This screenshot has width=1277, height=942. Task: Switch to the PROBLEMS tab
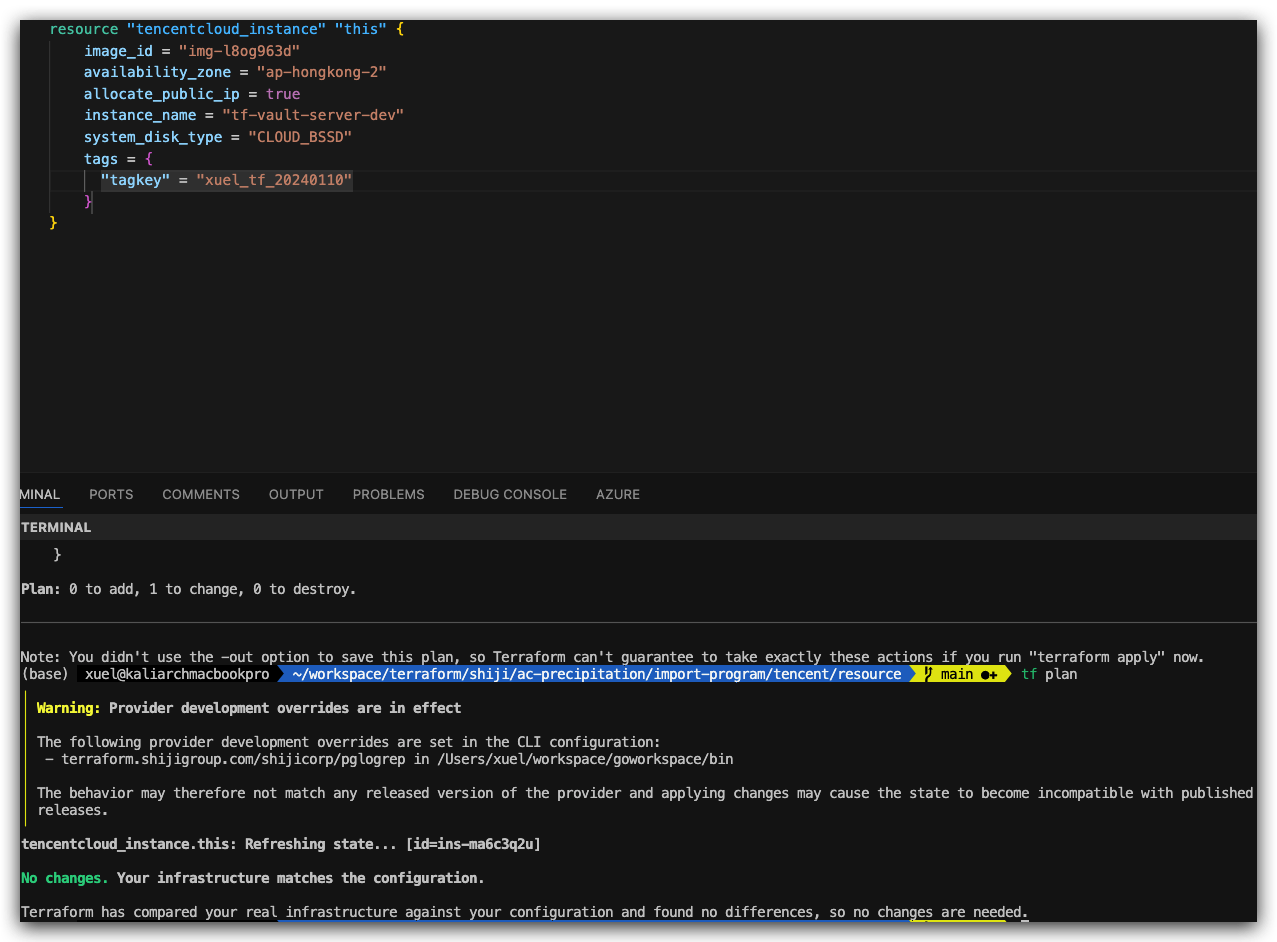click(x=388, y=494)
